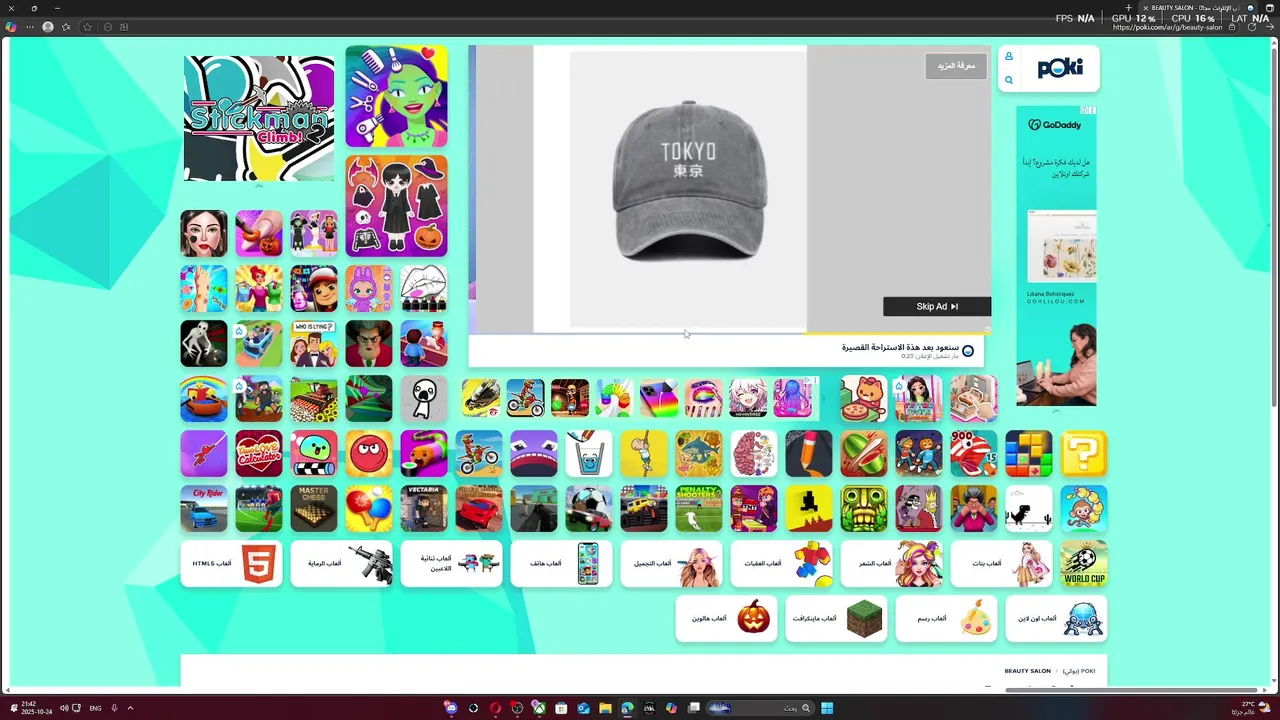
Task: Open the black silhouette on yellow game icon
Action: tap(809, 509)
